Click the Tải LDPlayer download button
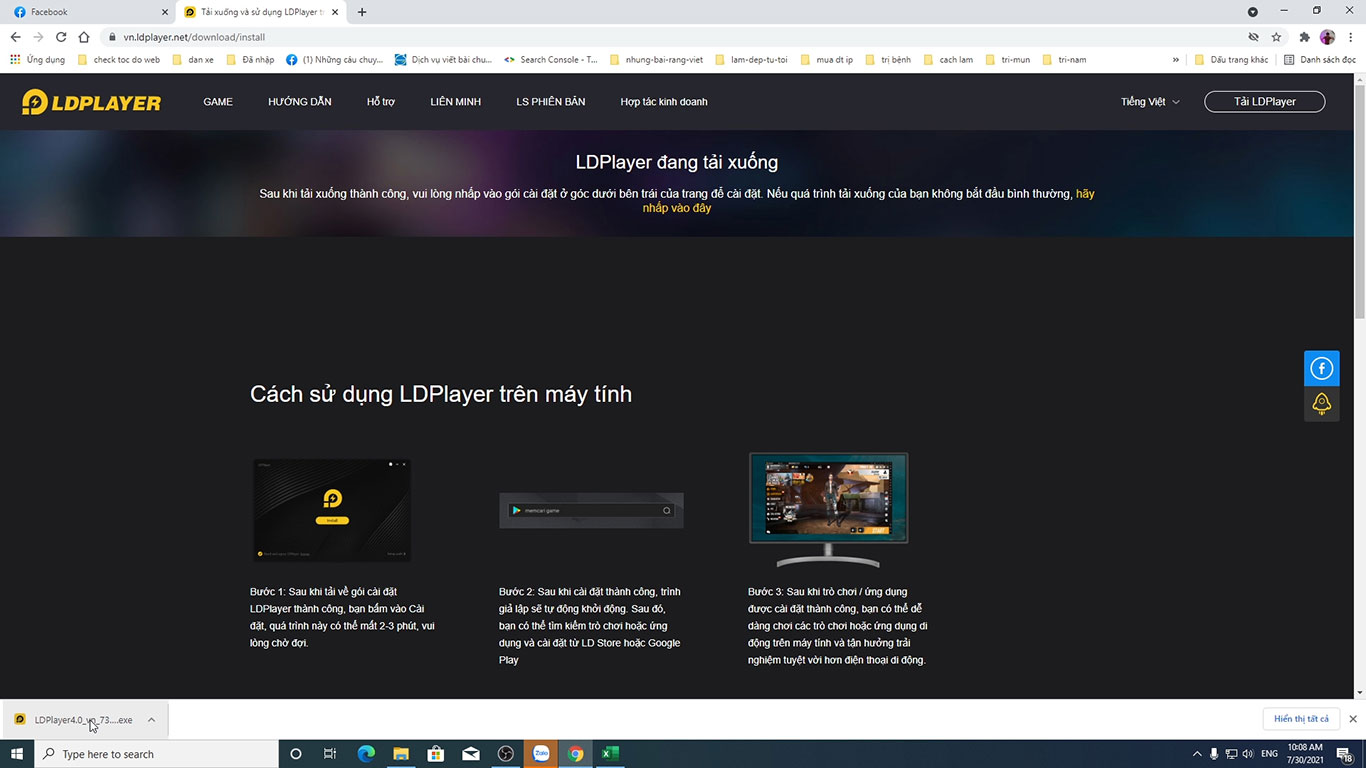The width and height of the screenshot is (1366, 768). coord(1264,102)
